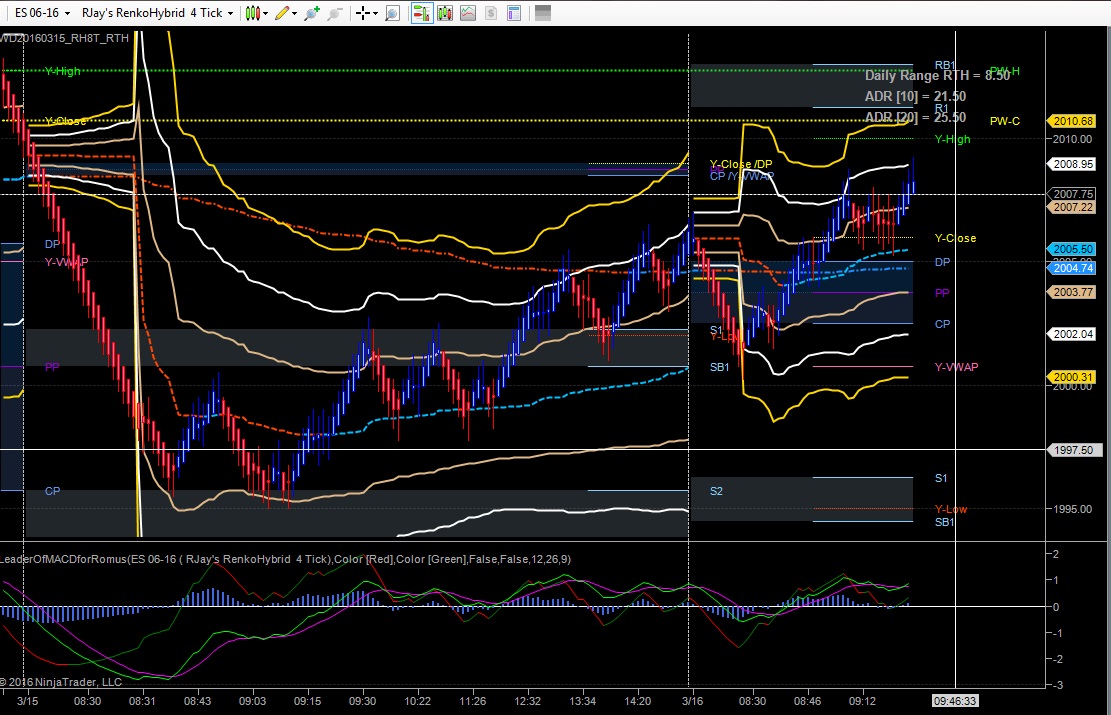This screenshot has width=1111, height=715.
Task: Select the pencil drawing tools icon
Action: pyautogui.click(x=282, y=13)
